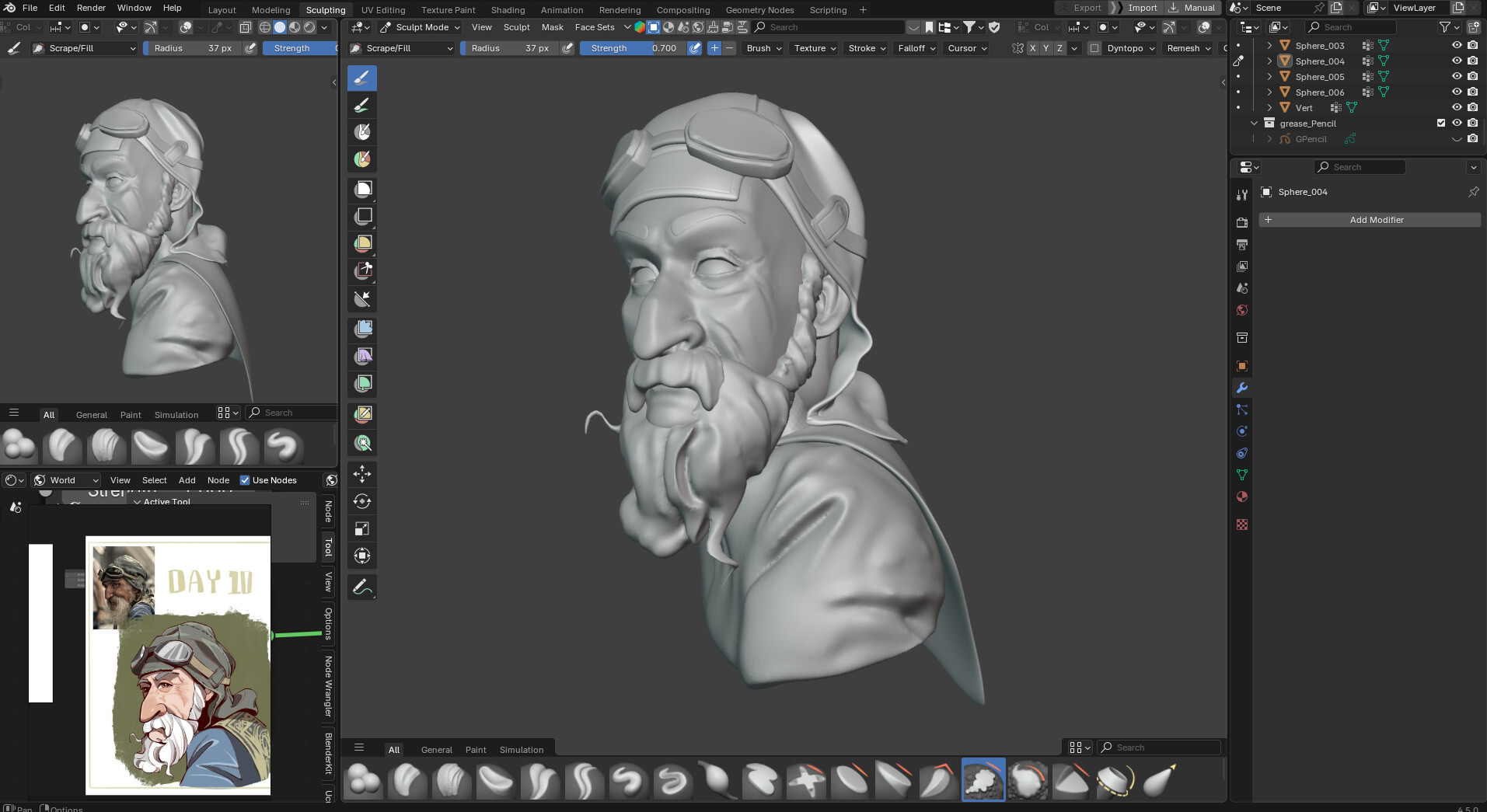Image resolution: width=1487 pixels, height=812 pixels.
Task: Select the Rotate tool in the sculpt toolbar
Action: (362, 501)
